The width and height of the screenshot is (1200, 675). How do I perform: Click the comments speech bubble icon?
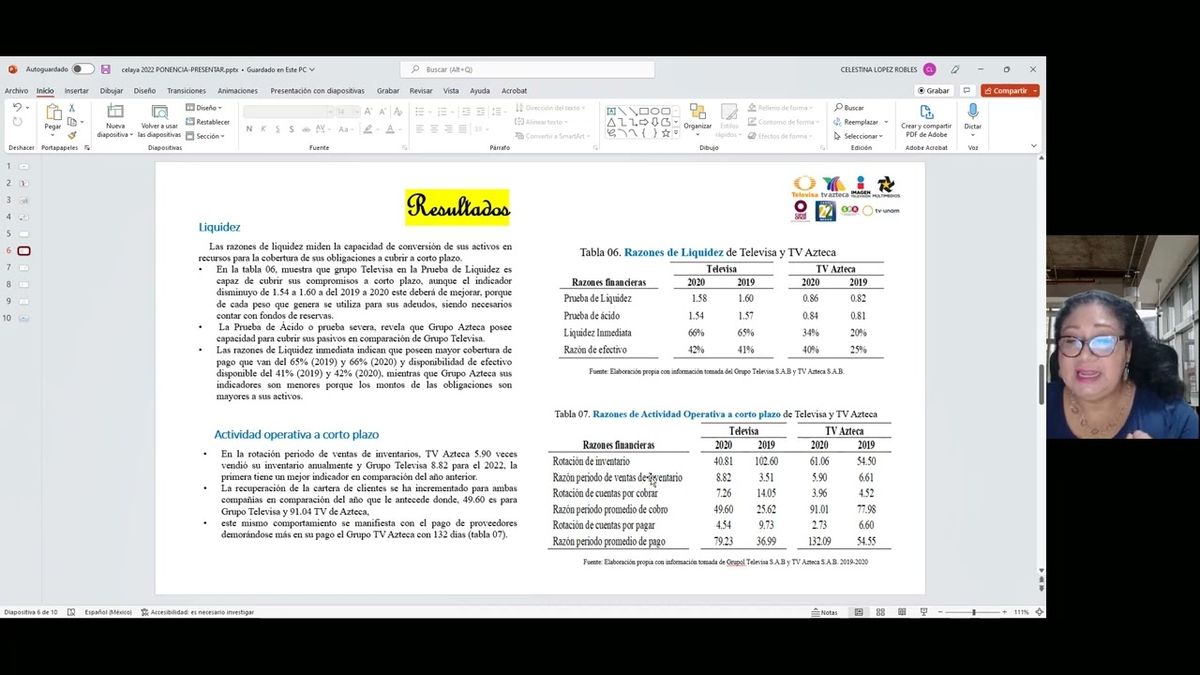(967, 90)
